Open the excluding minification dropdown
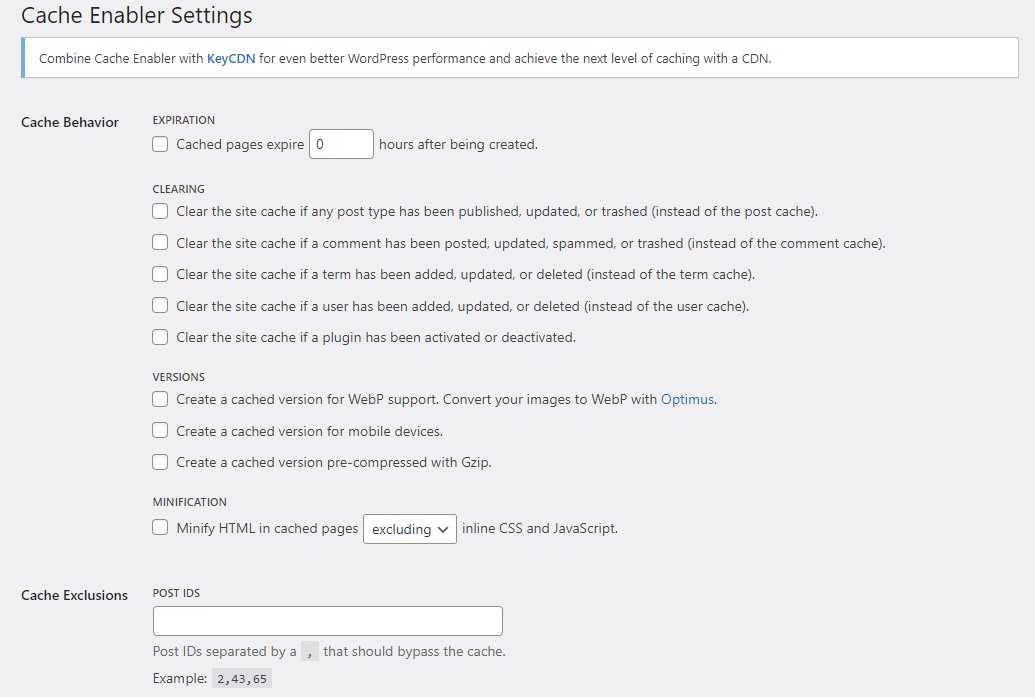Viewport: 1035px width, 697px height. [410, 529]
